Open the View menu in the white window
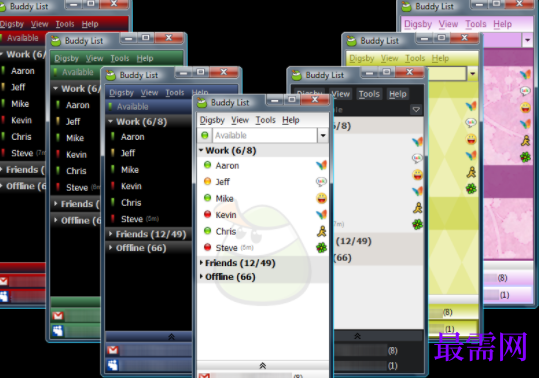The image size is (546, 378). pyautogui.click(x=240, y=120)
